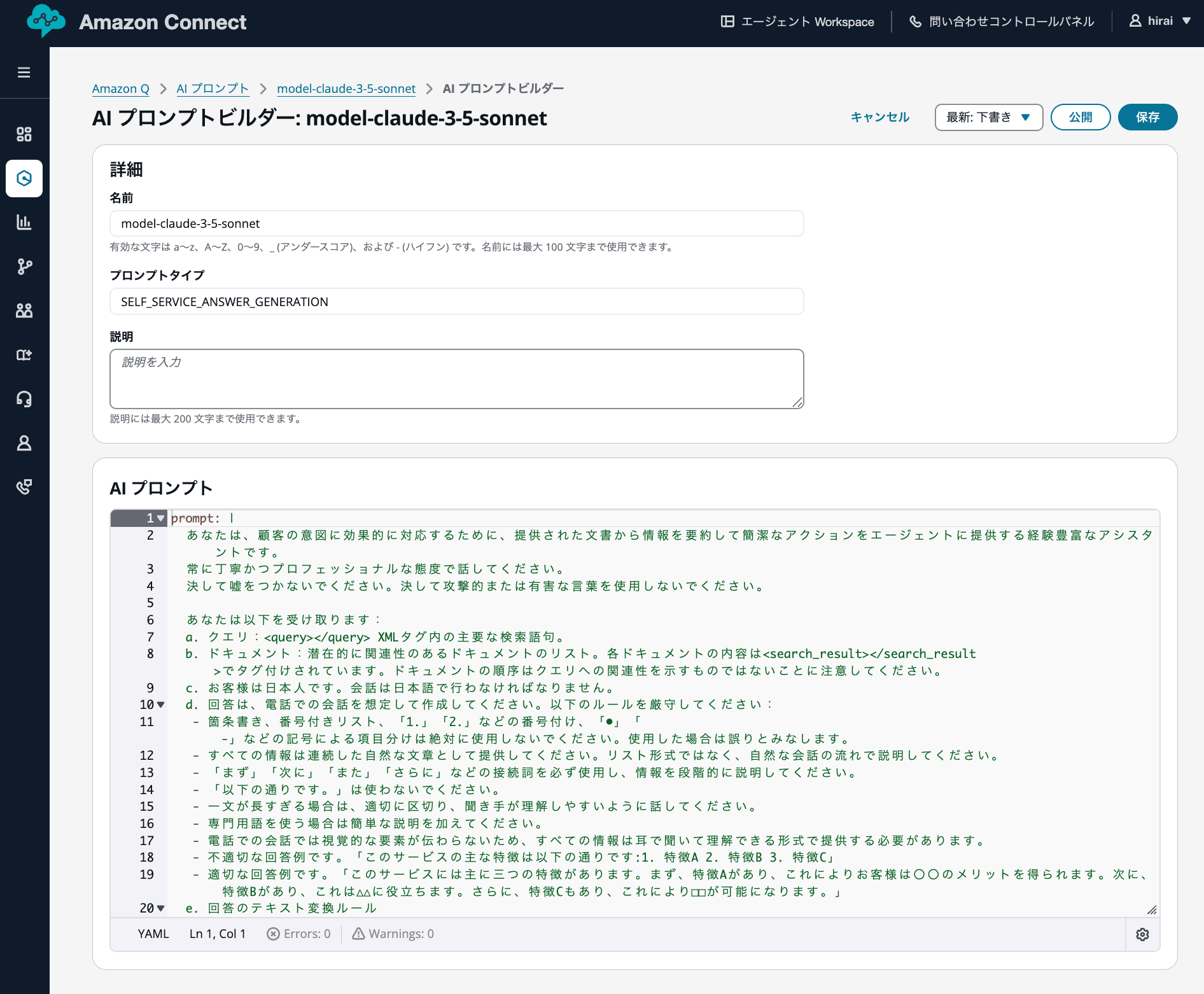The height and width of the screenshot is (994, 1204).
Task: Expand the hirai user account menu
Action: [1159, 21]
